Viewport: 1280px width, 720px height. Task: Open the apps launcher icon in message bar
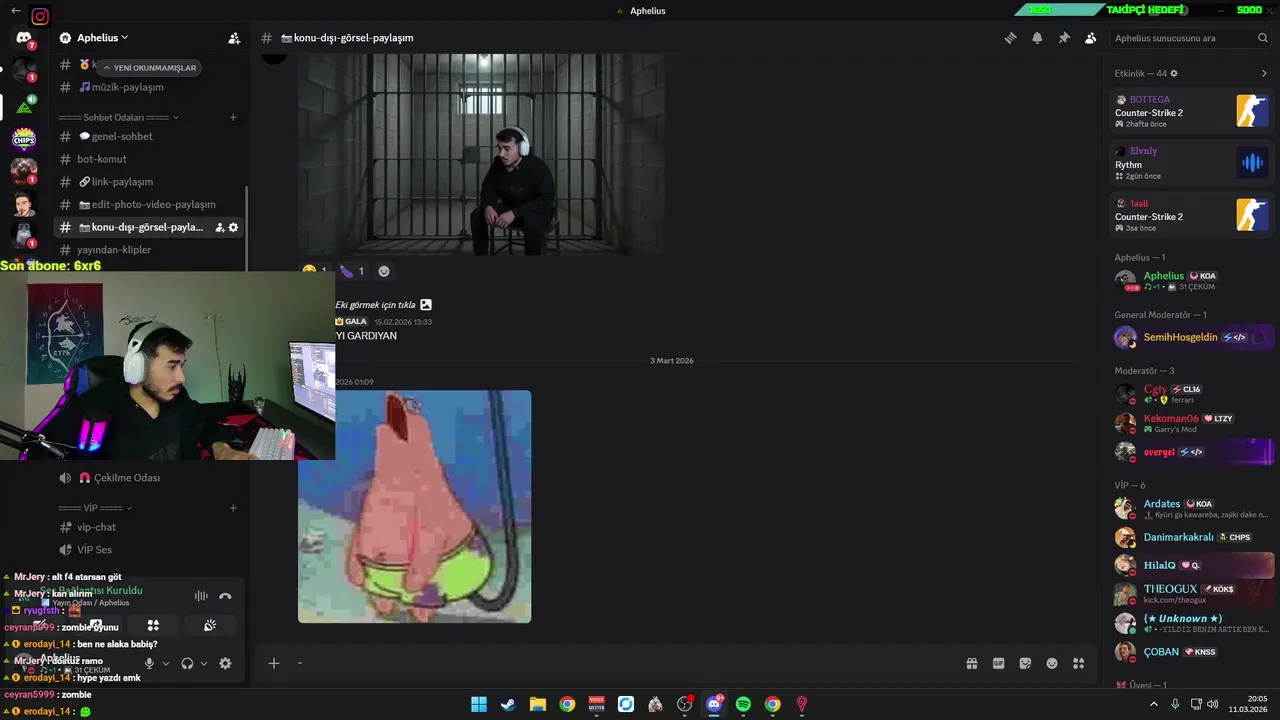pyautogui.click(x=1079, y=663)
